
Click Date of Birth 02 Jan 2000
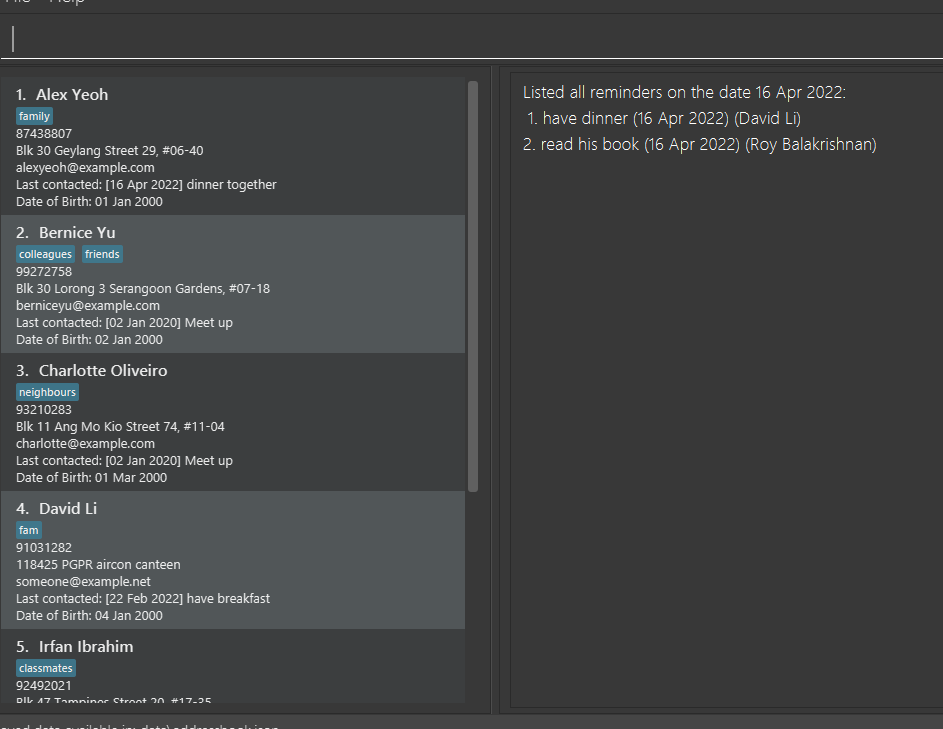pyautogui.click(x=90, y=339)
